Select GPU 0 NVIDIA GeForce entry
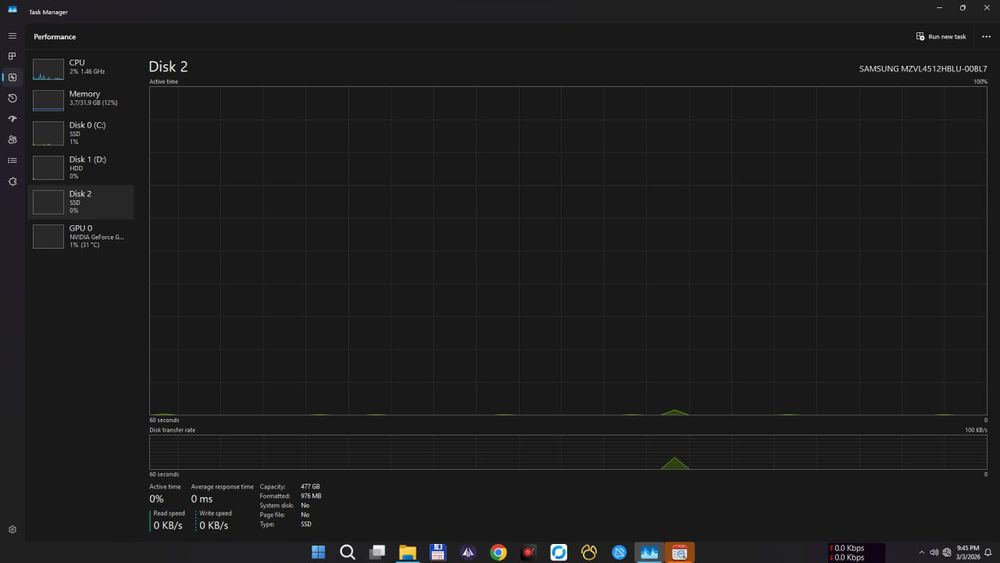1000x563 pixels. pos(81,236)
